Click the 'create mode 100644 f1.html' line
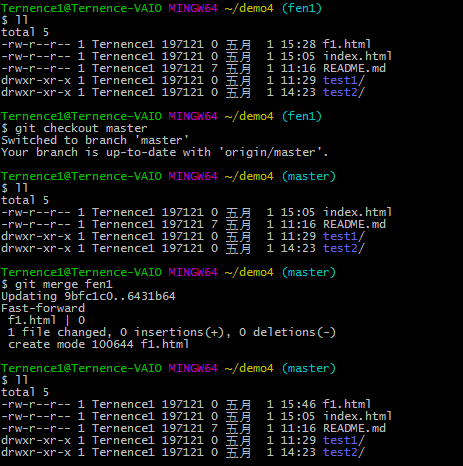Image resolution: width=463 pixels, height=466 pixels. coord(99,344)
